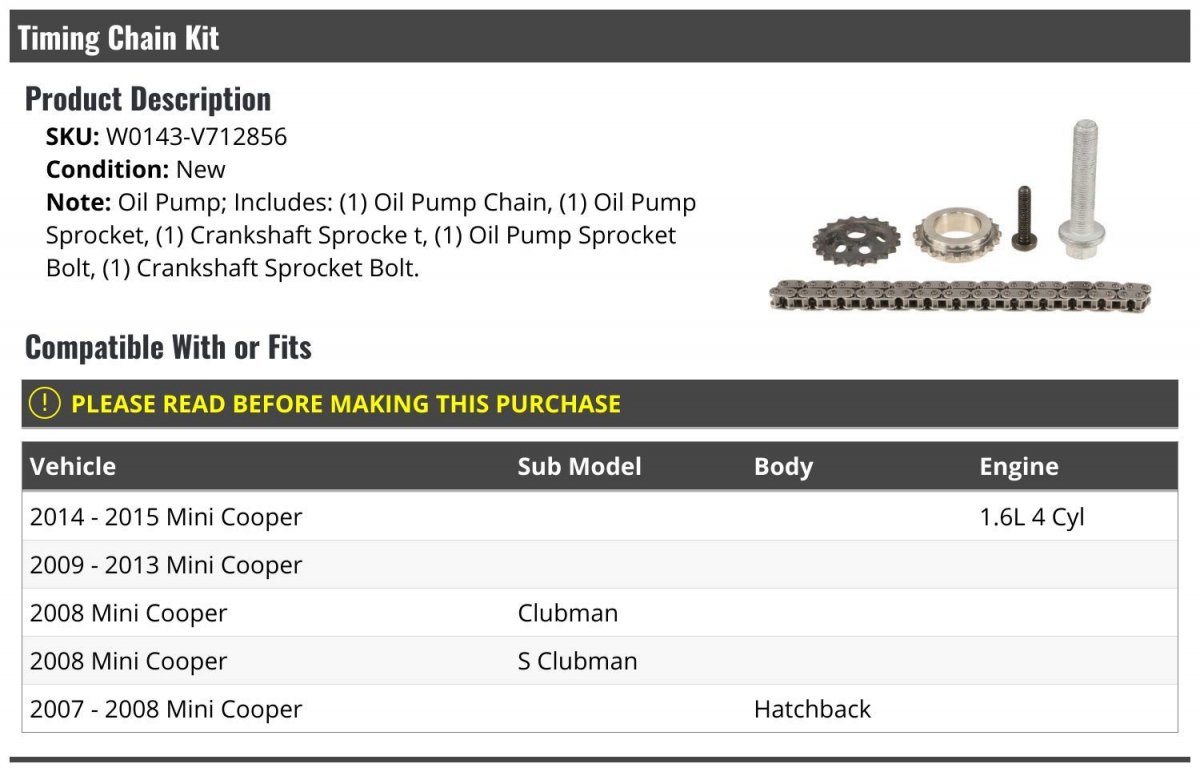The height and width of the screenshot is (772, 1200).
Task: Select the Sub Model column header
Action: click(x=580, y=467)
